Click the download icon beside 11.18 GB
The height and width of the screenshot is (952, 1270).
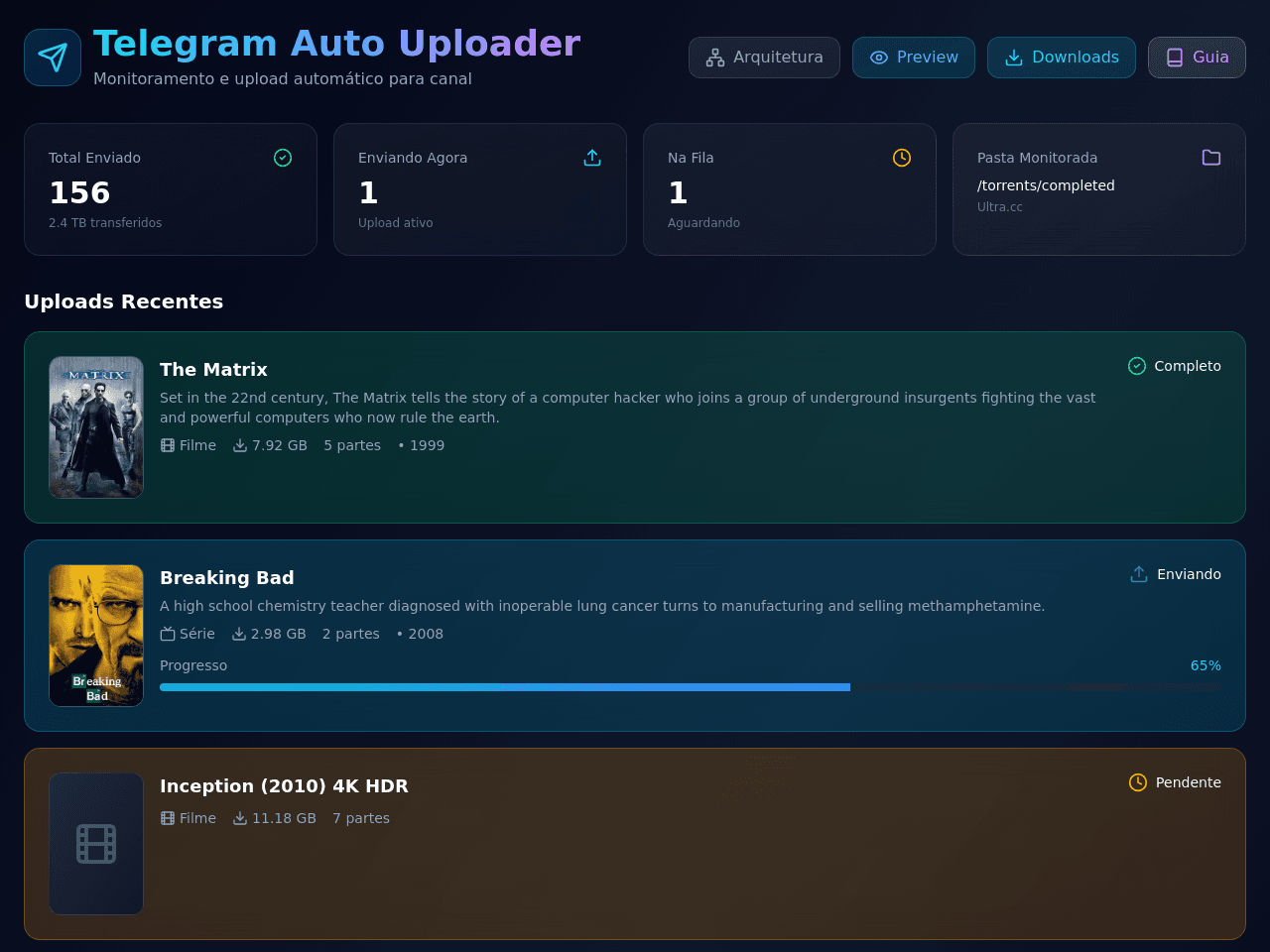coord(240,818)
